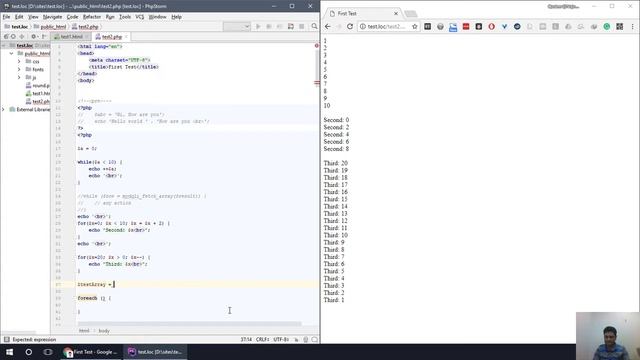Image resolution: width=640 pixels, height=360 pixels.
Task: Expand the js folder
Action: [19, 77]
